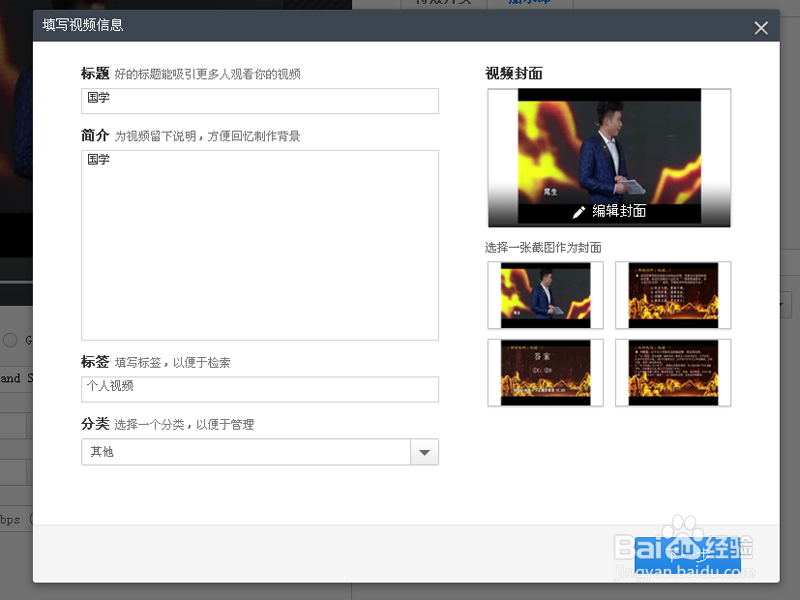Screen dimensions: 800x600
Task: Choose the quiz question text thumbnail in the top row
Action: click(x=673, y=295)
